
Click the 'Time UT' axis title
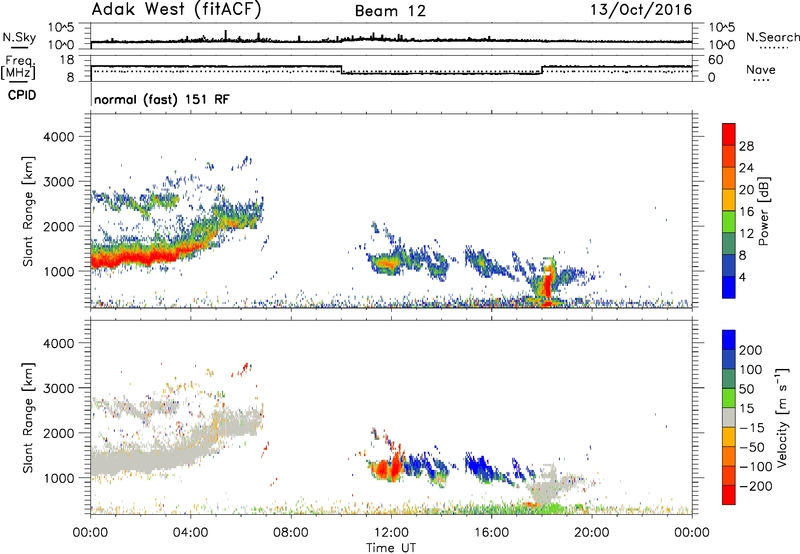pos(391,547)
